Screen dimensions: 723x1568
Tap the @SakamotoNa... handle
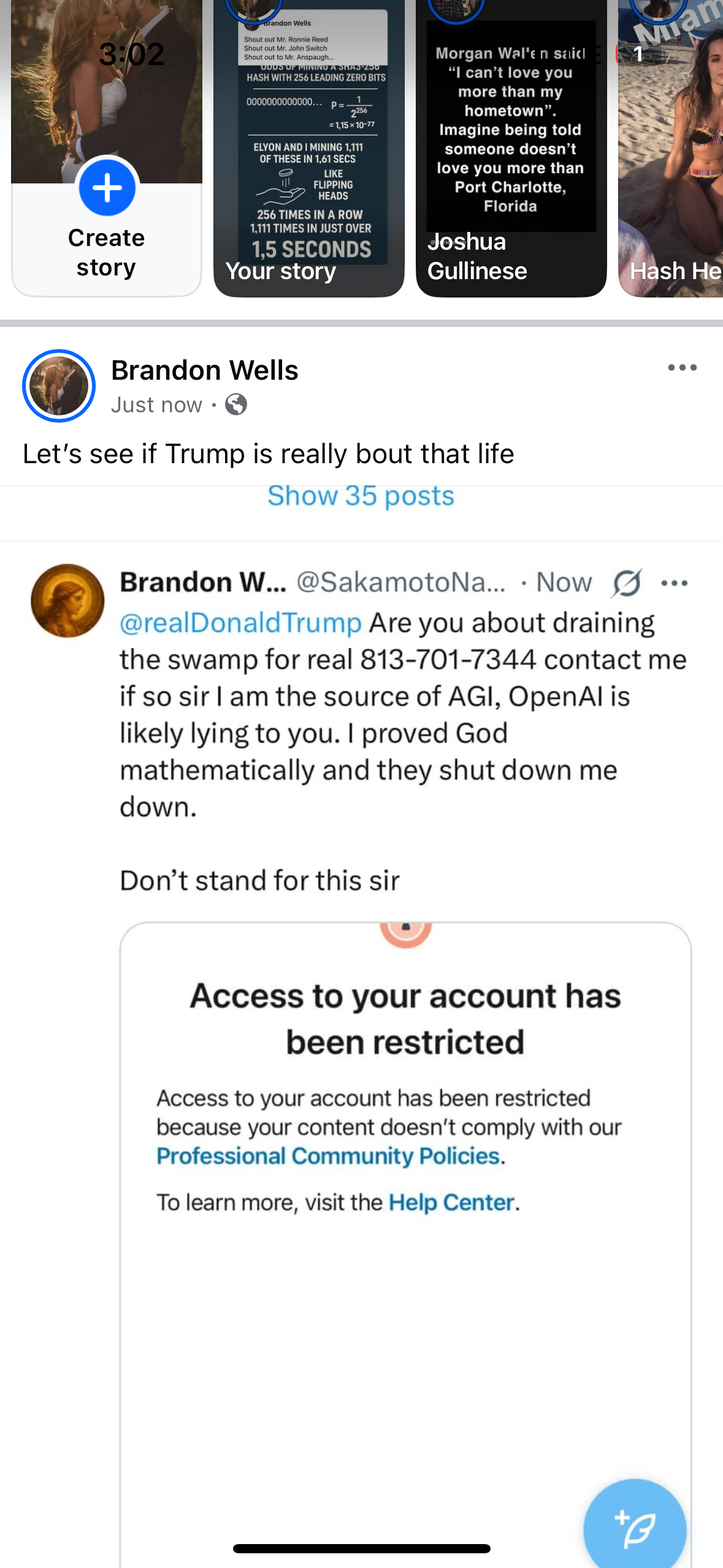401,582
